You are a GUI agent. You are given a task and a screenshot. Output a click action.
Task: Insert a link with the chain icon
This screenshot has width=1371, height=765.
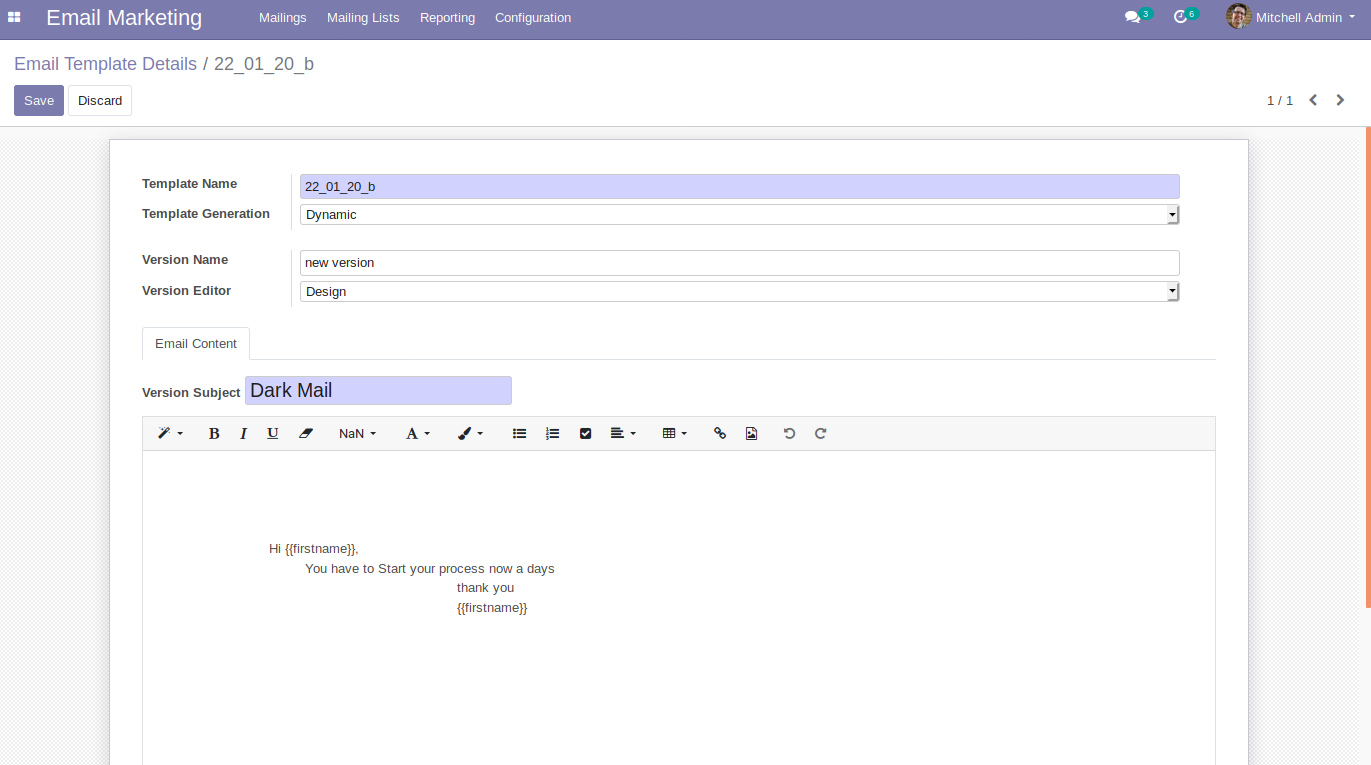click(x=720, y=433)
